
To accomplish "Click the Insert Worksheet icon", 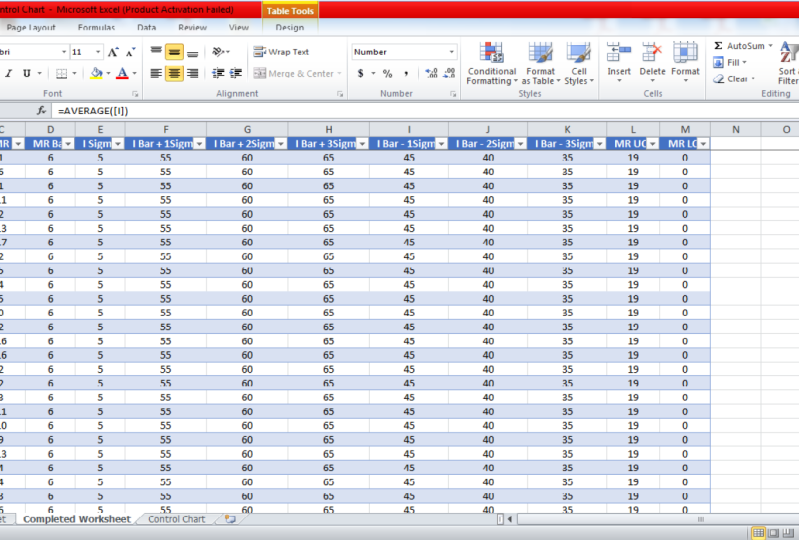I will click(230, 519).
